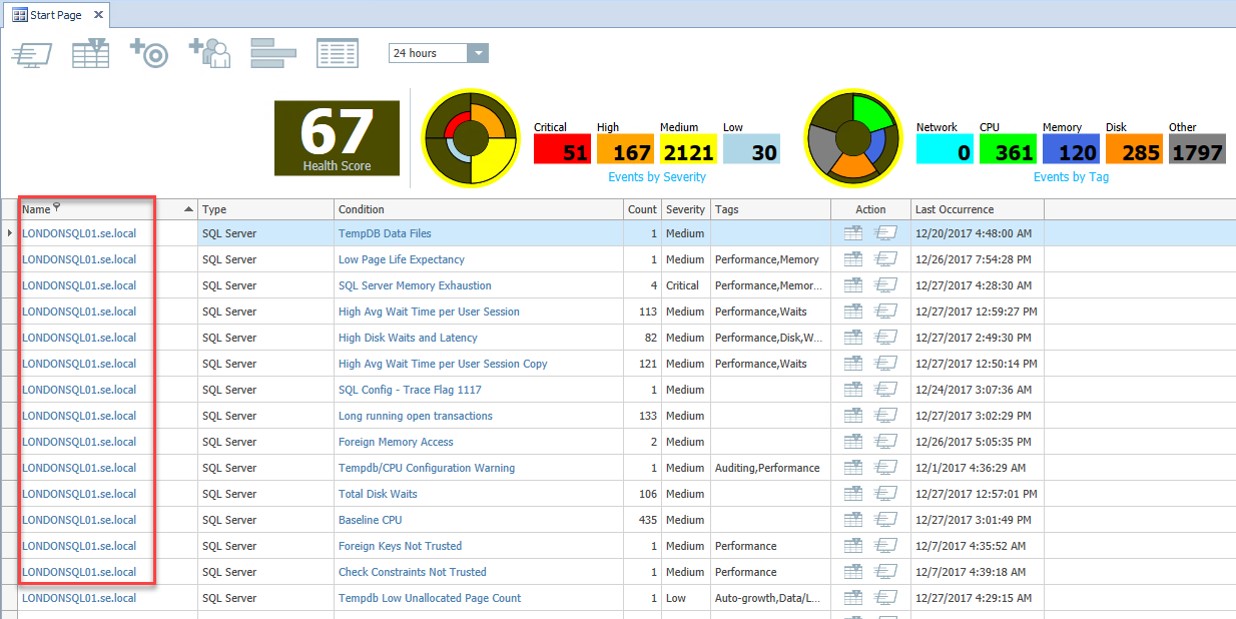Open Tempdb Low Unallocated Page Count link

(430, 598)
